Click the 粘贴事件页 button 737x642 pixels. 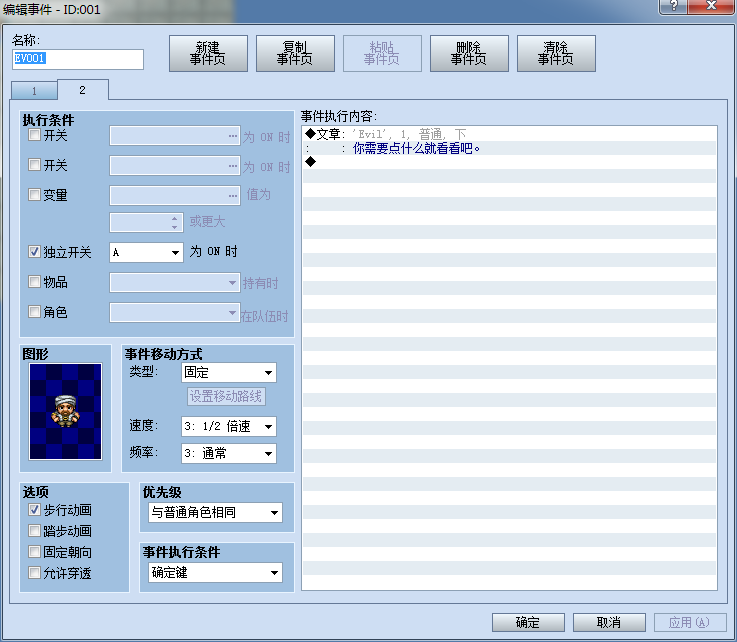coord(382,53)
